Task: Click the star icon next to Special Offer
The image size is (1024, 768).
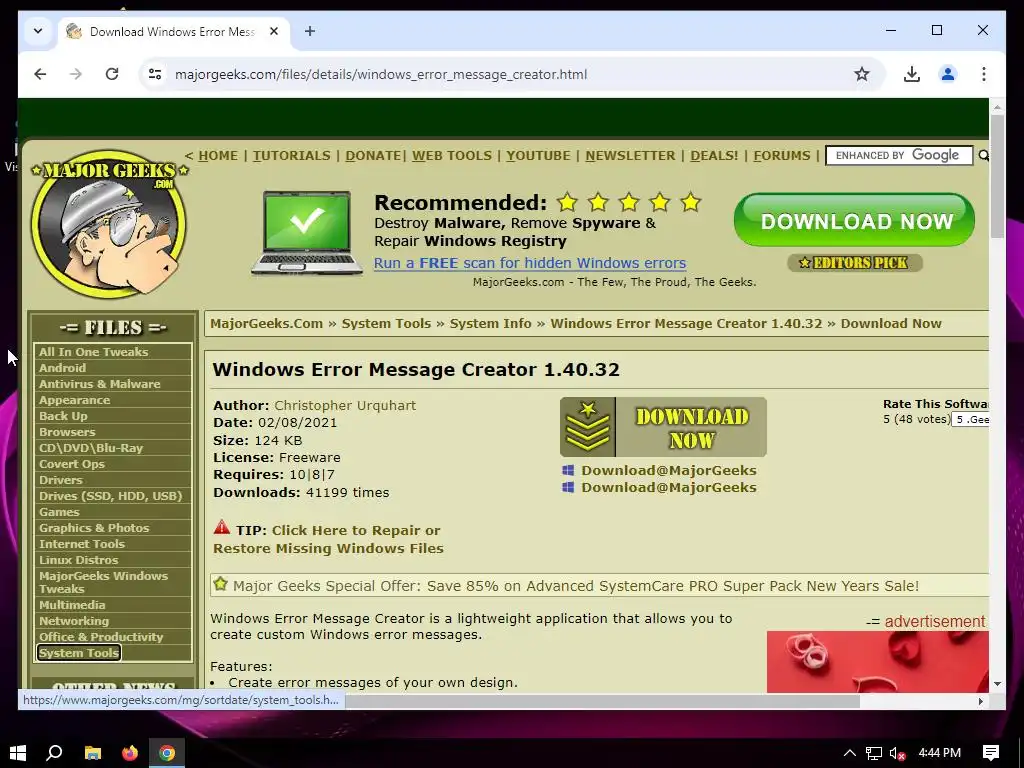Action: click(221, 584)
